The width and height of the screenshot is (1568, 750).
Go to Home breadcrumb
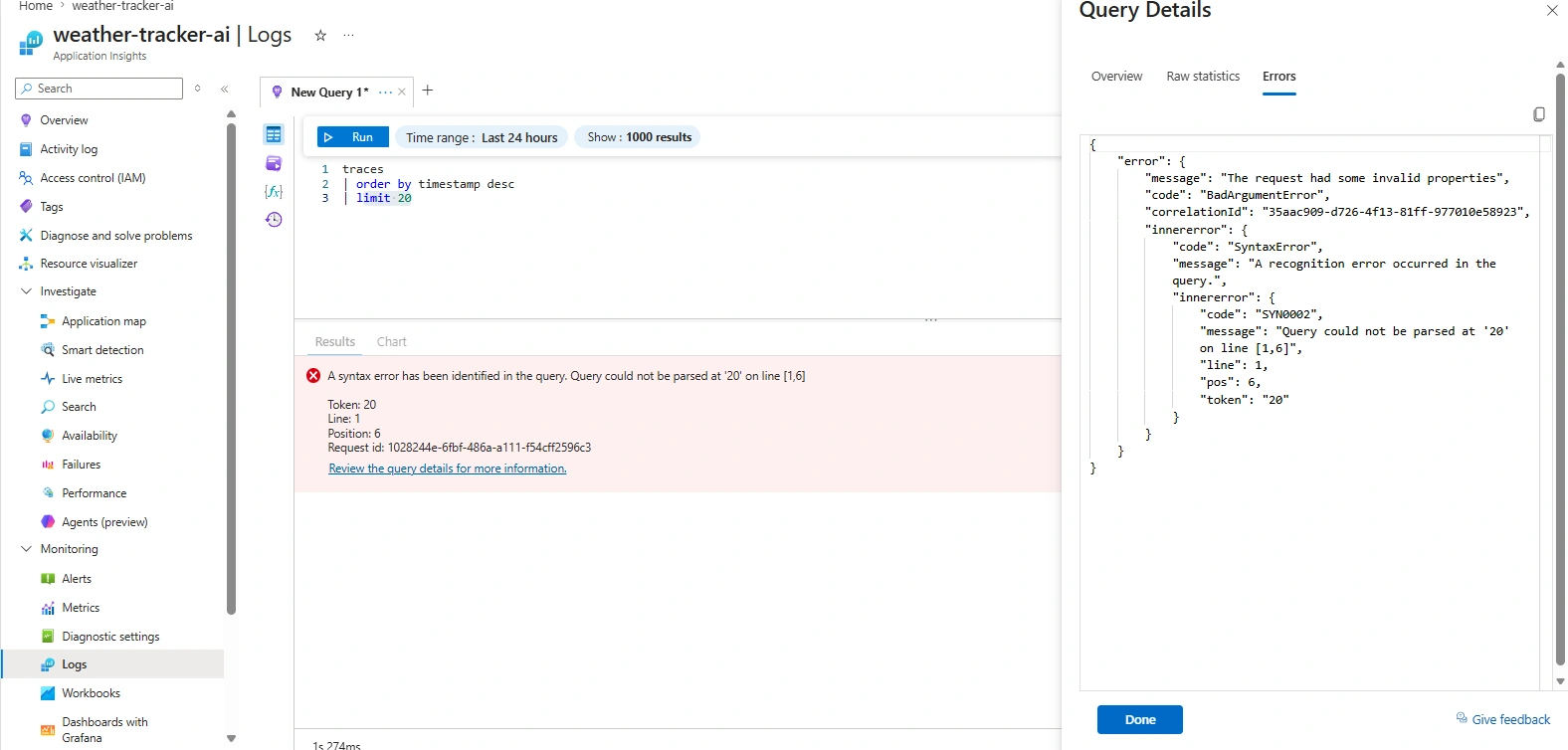36,6
